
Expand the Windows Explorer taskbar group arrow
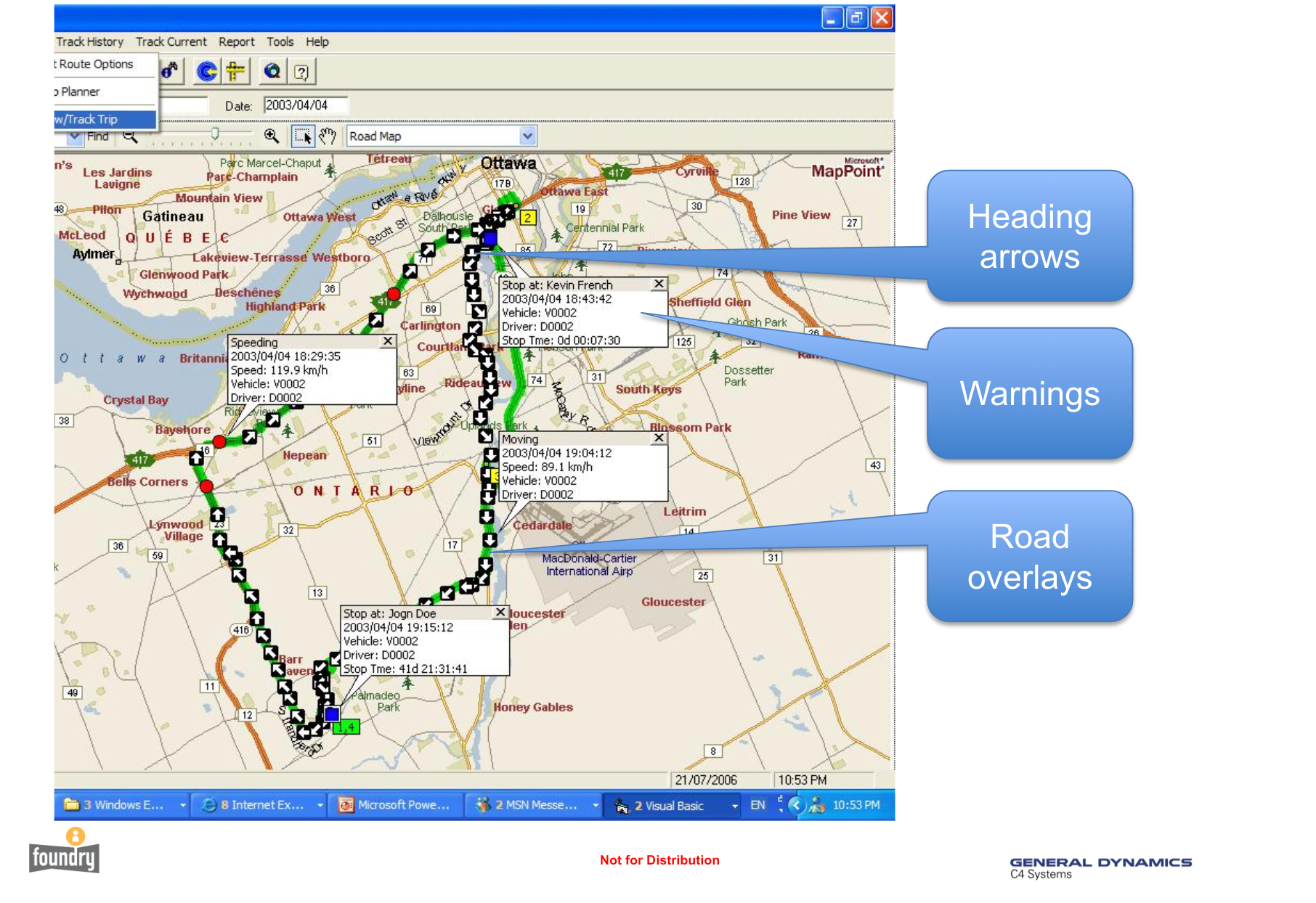[182, 805]
